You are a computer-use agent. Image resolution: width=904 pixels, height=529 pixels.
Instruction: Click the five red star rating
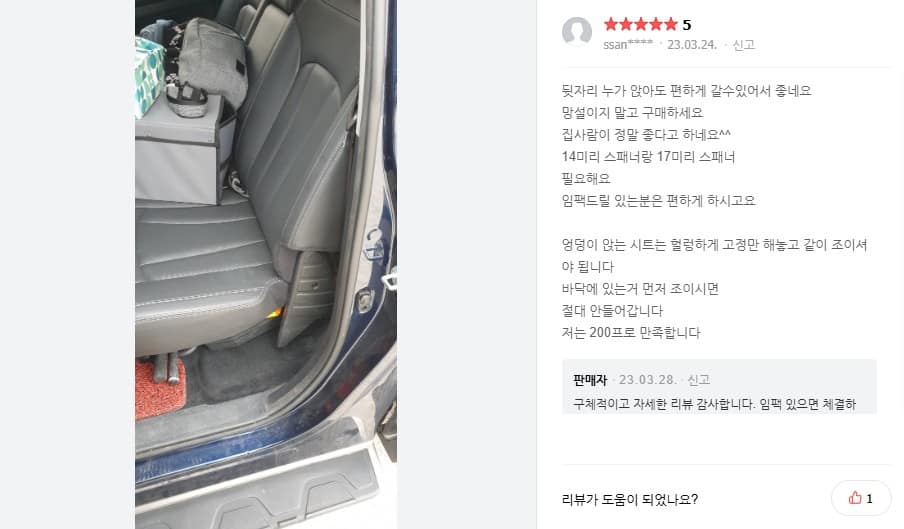click(640, 24)
